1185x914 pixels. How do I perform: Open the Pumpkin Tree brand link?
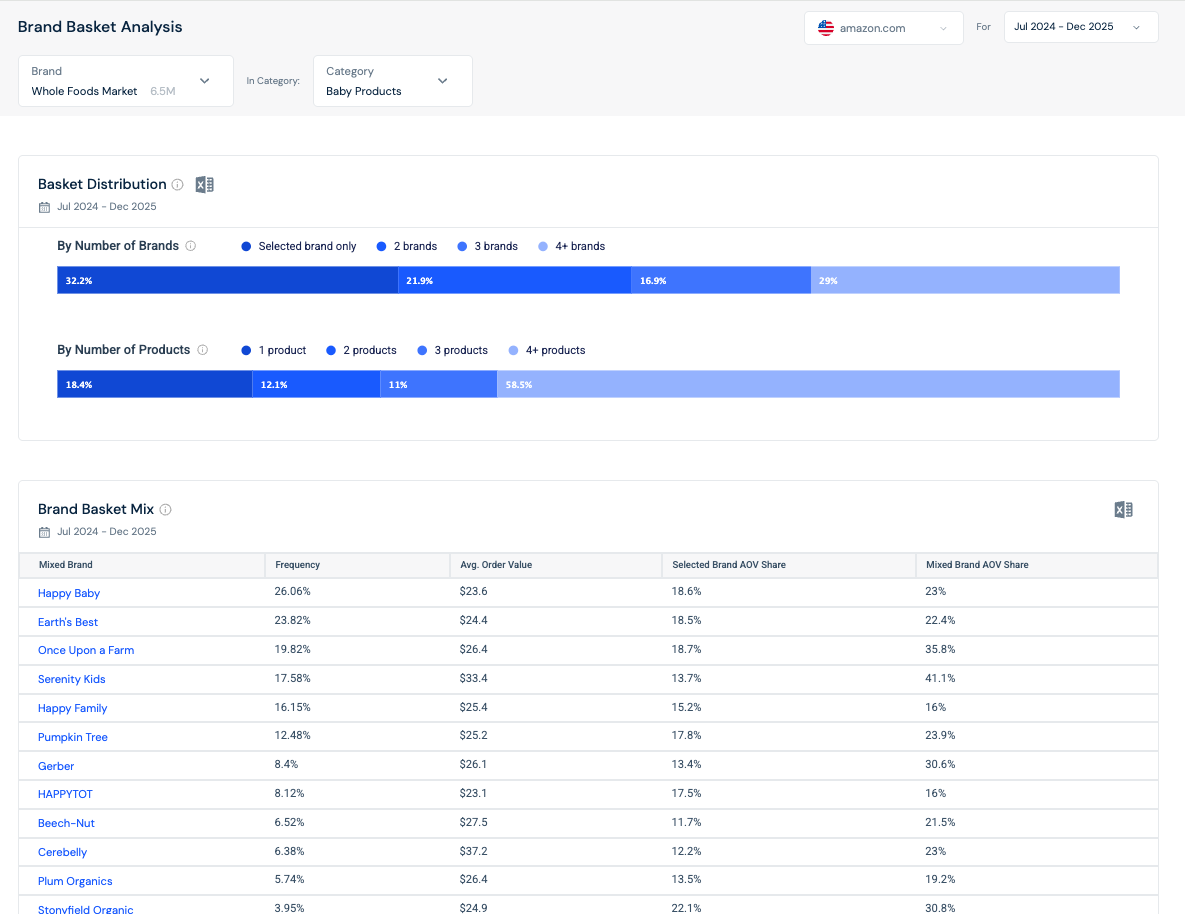pos(73,737)
